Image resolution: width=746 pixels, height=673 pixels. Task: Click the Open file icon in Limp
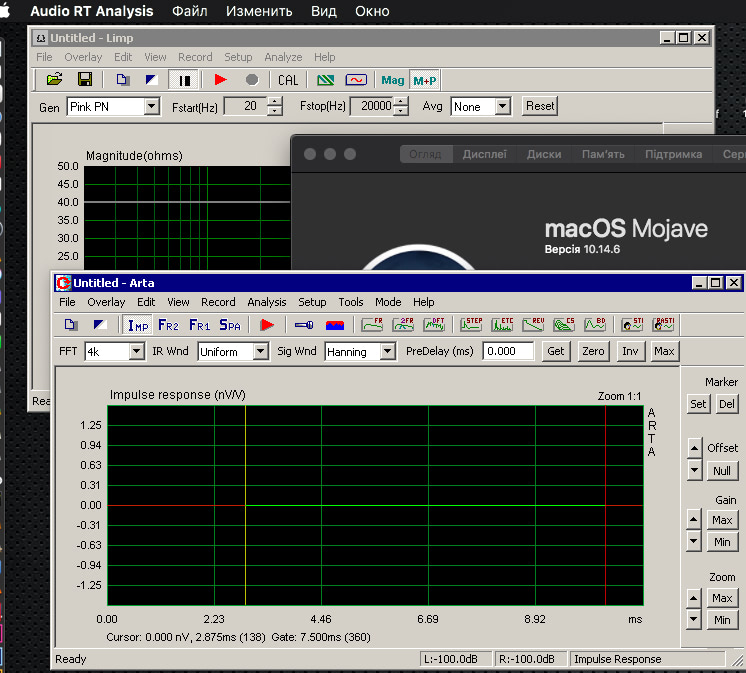(54, 80)
